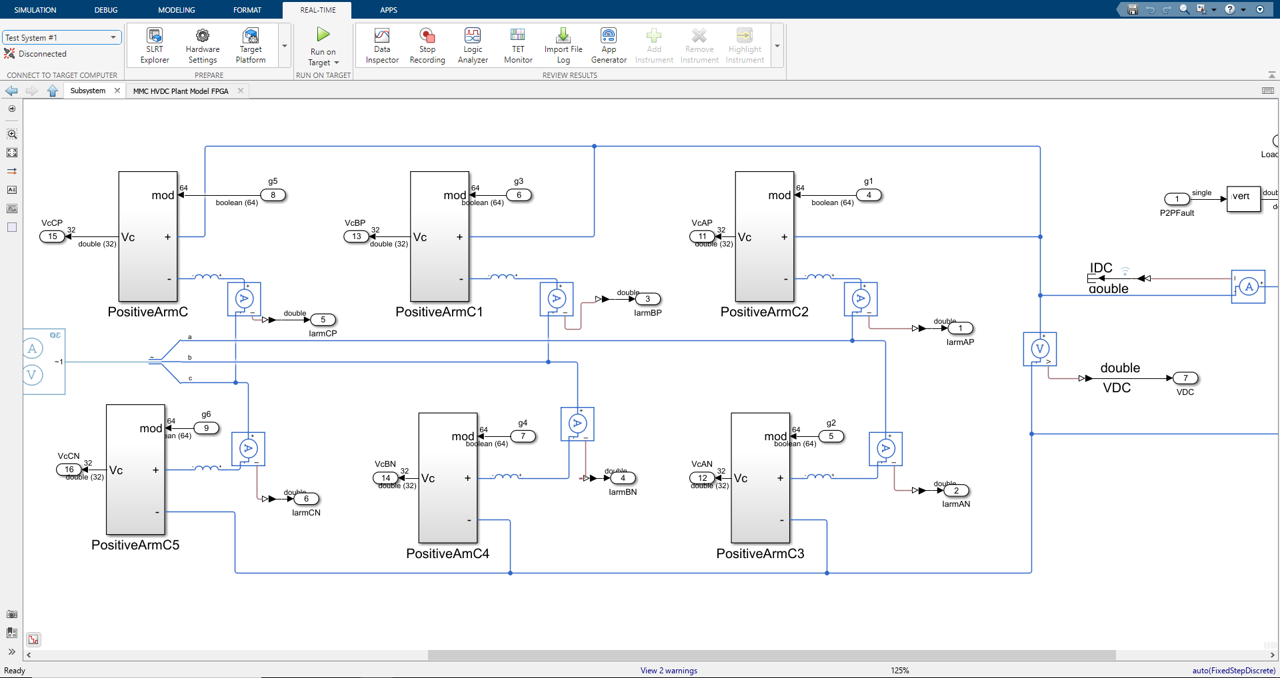This screenshot has width=1280, height=678.
Task: Select the VDC output port 7
Action: (x=1185, y=378)
